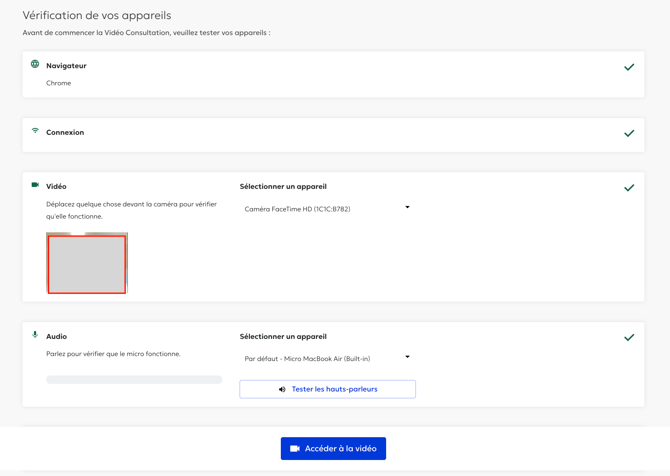Click the speaker icon in the test button
The height and width of the screenshot is (476, 670).
pos(282,389)
